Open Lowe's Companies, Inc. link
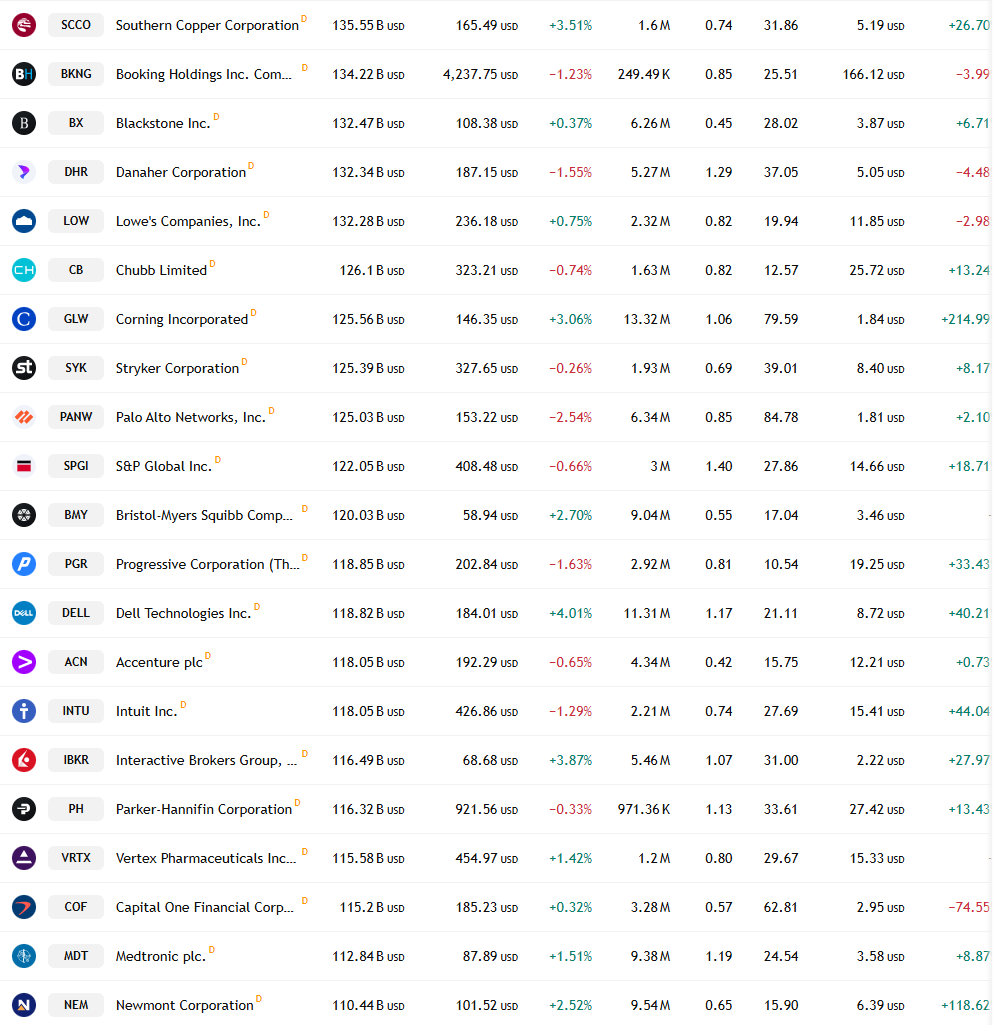Viewport: 993px width, 1025px height. tap(188, 222)
